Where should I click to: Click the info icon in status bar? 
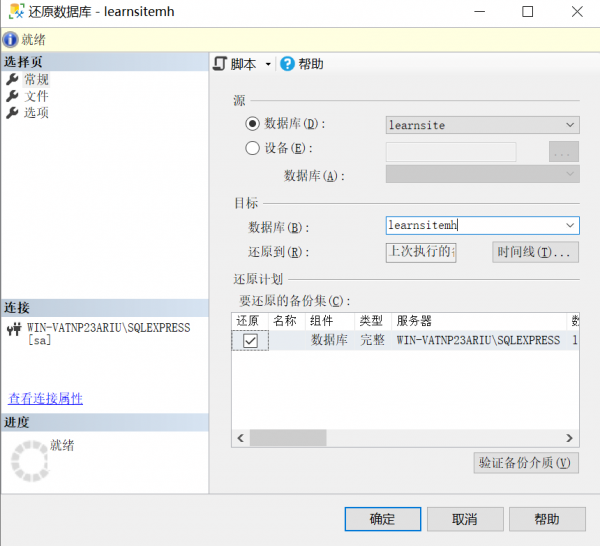click(x=10, y=40)
